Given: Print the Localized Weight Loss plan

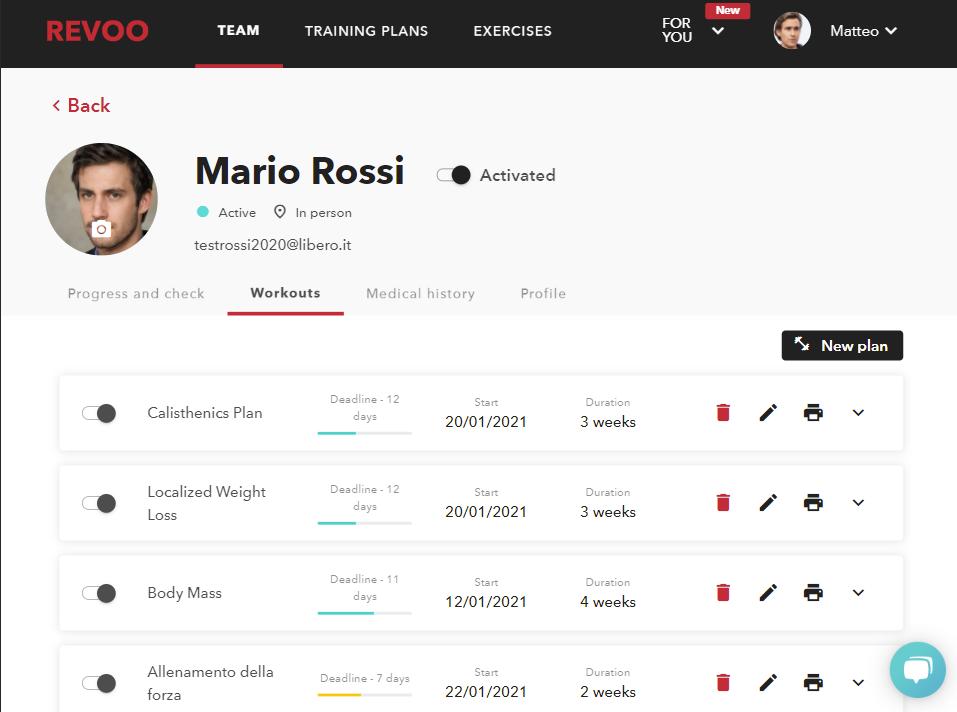Looking at the screenshot, I should tap(813, 503).
